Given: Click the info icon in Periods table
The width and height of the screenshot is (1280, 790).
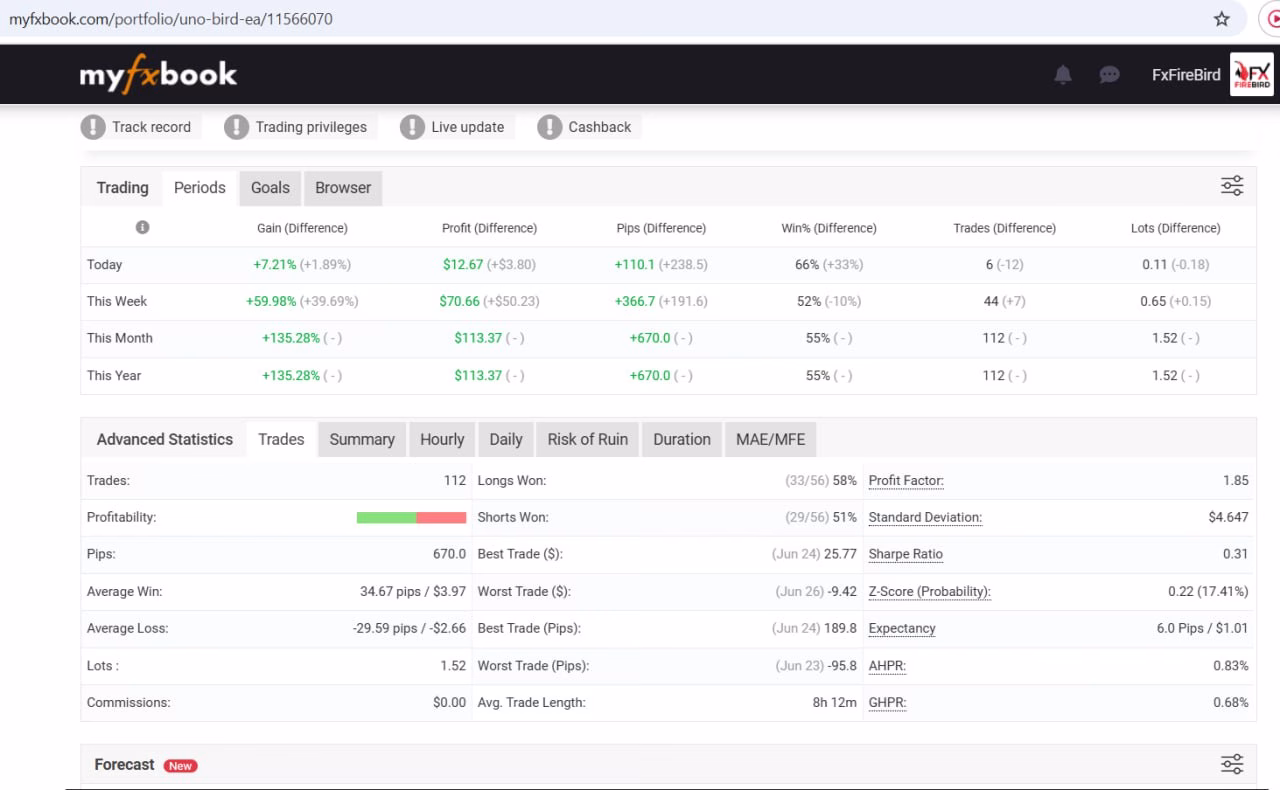Looking at the screenshot, I should click(142, 227).
